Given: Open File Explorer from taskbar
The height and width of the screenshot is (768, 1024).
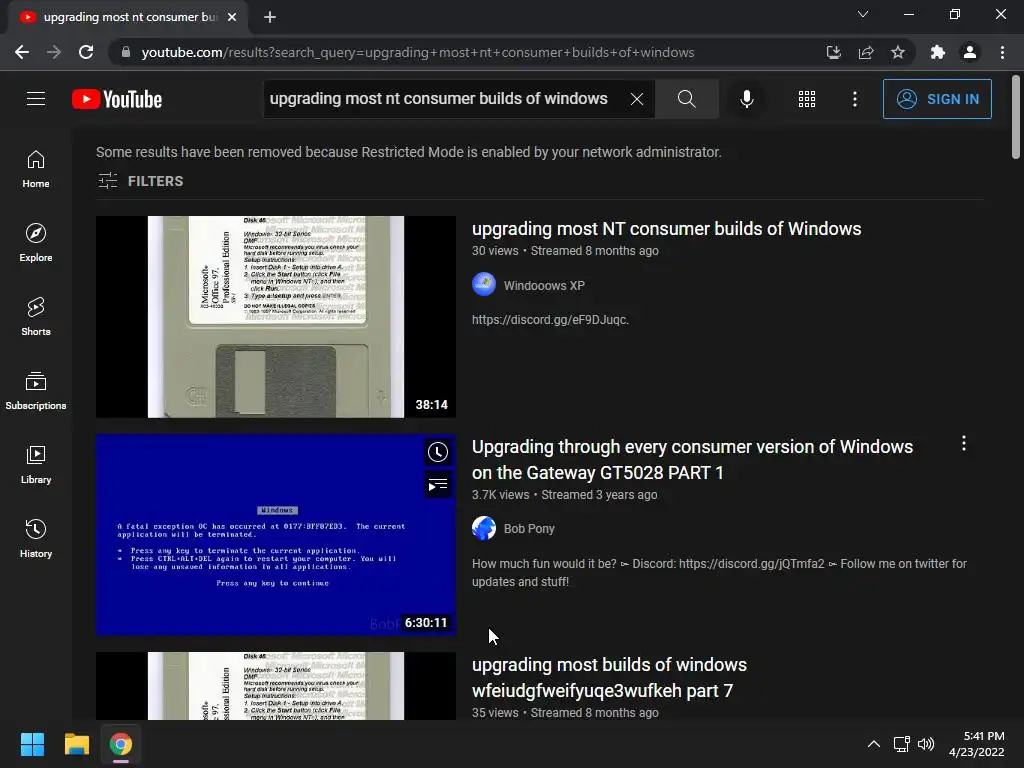Looking at the screenshot, I should click(76, 744).
